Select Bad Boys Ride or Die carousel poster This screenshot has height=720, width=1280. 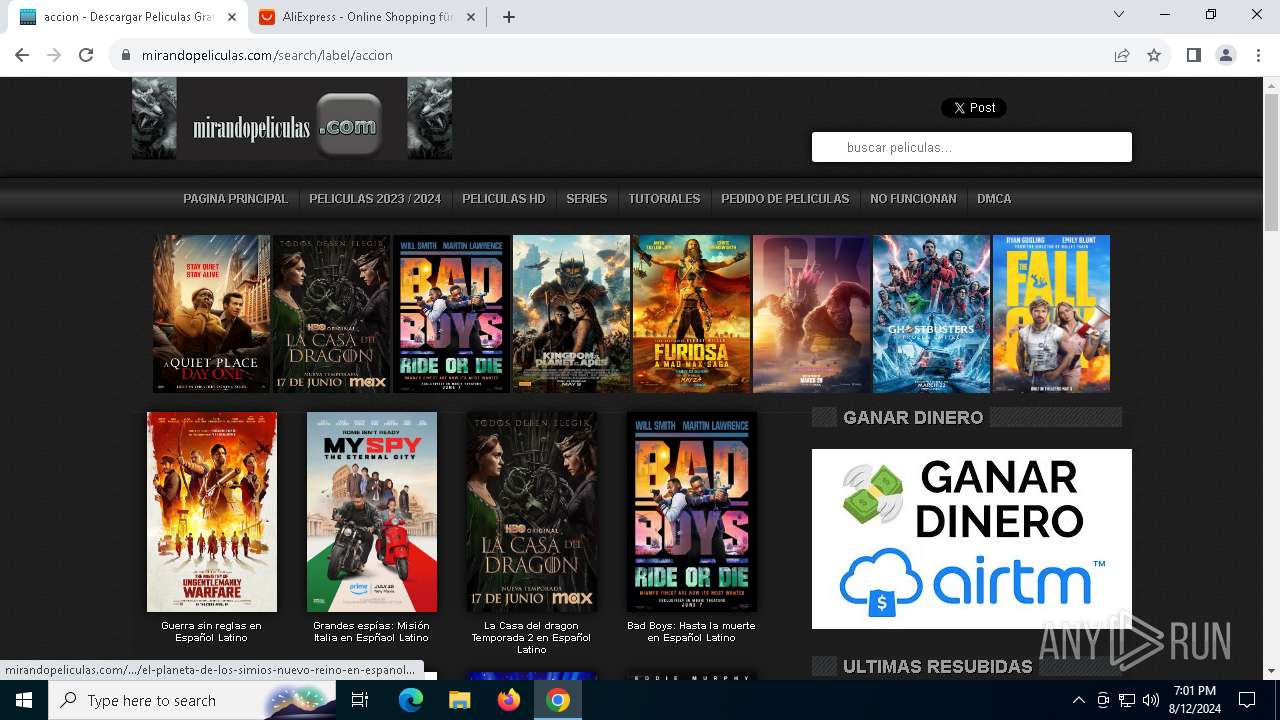coord(452,314)
